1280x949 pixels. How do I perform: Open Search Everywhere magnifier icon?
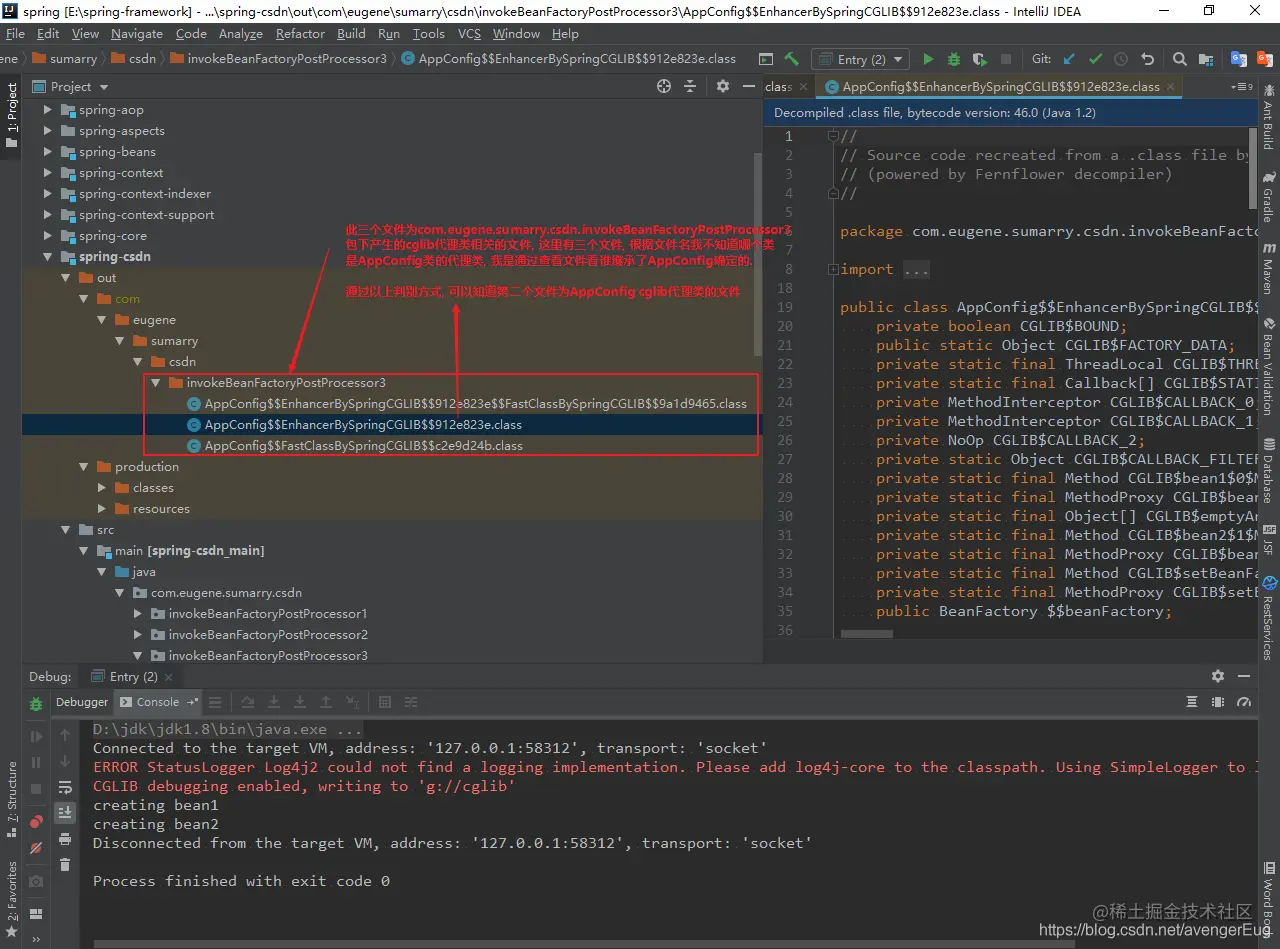tap(1180, 59)
